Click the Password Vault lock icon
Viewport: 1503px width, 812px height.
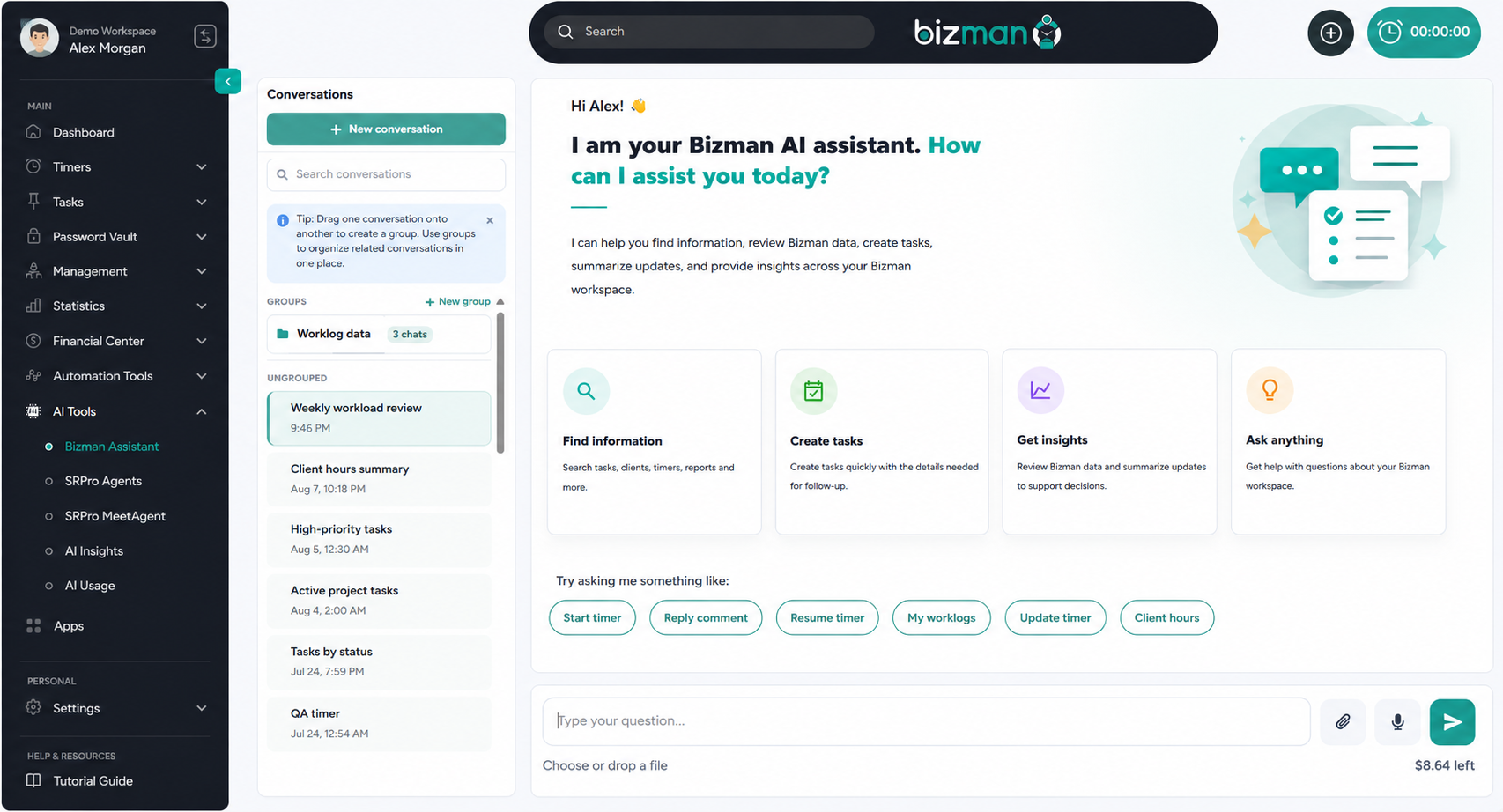[33, 236]
